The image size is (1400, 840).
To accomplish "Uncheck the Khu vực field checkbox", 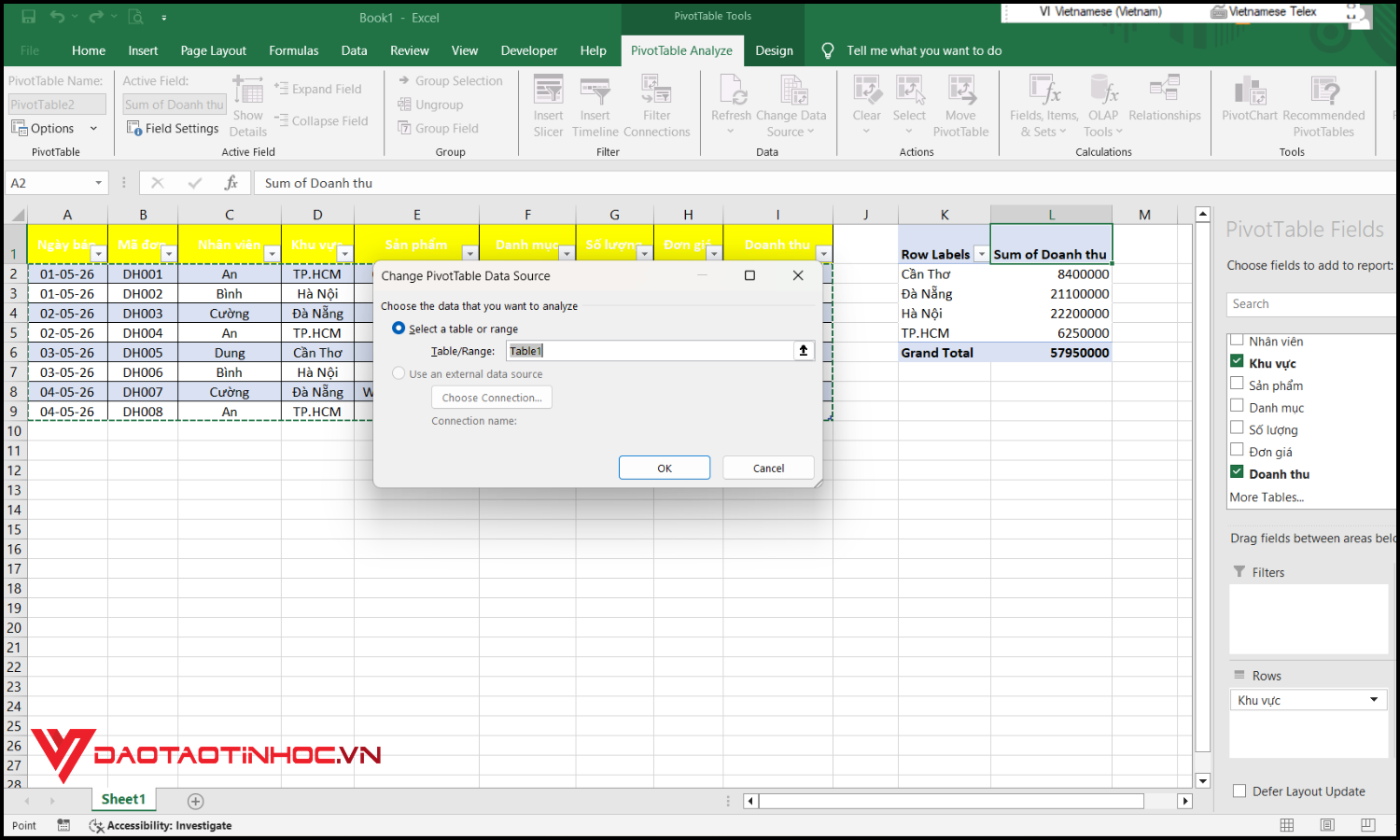I will click(x=1237, y=361).
